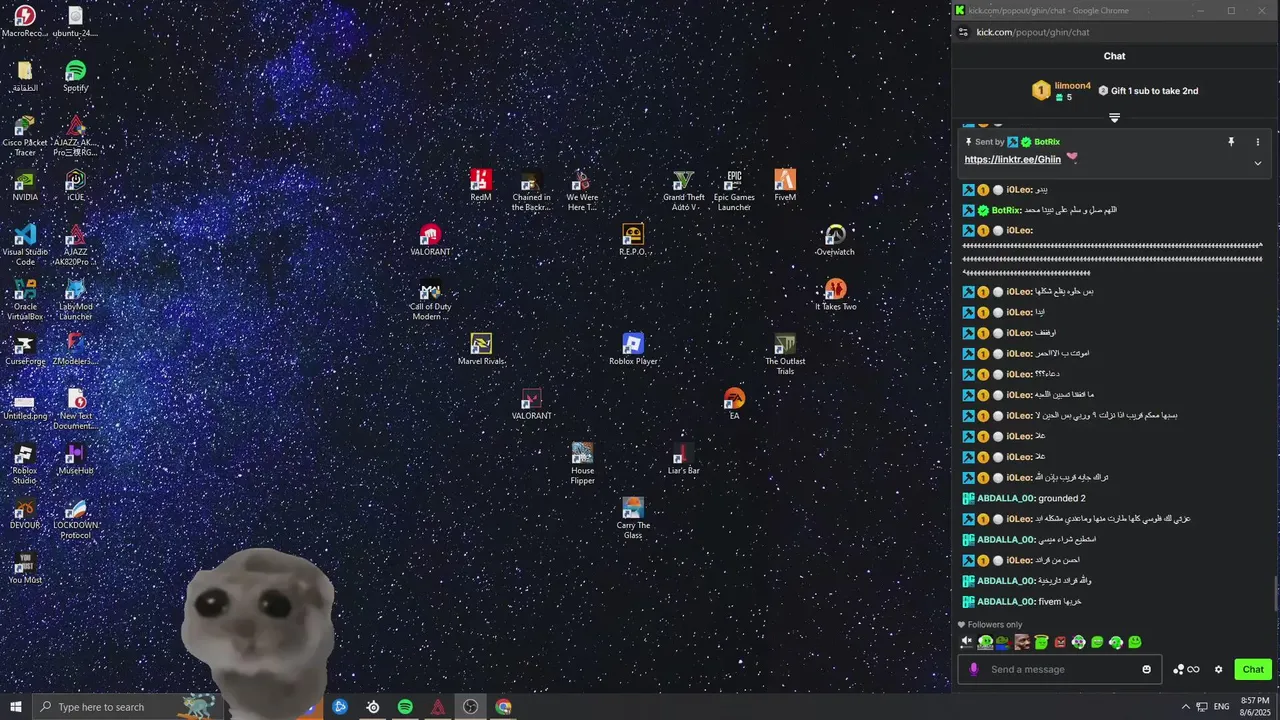This screenshot has width=1280, height=720.
Task: Click the voice microphone icon in chat input
Action: click(974, 669)
